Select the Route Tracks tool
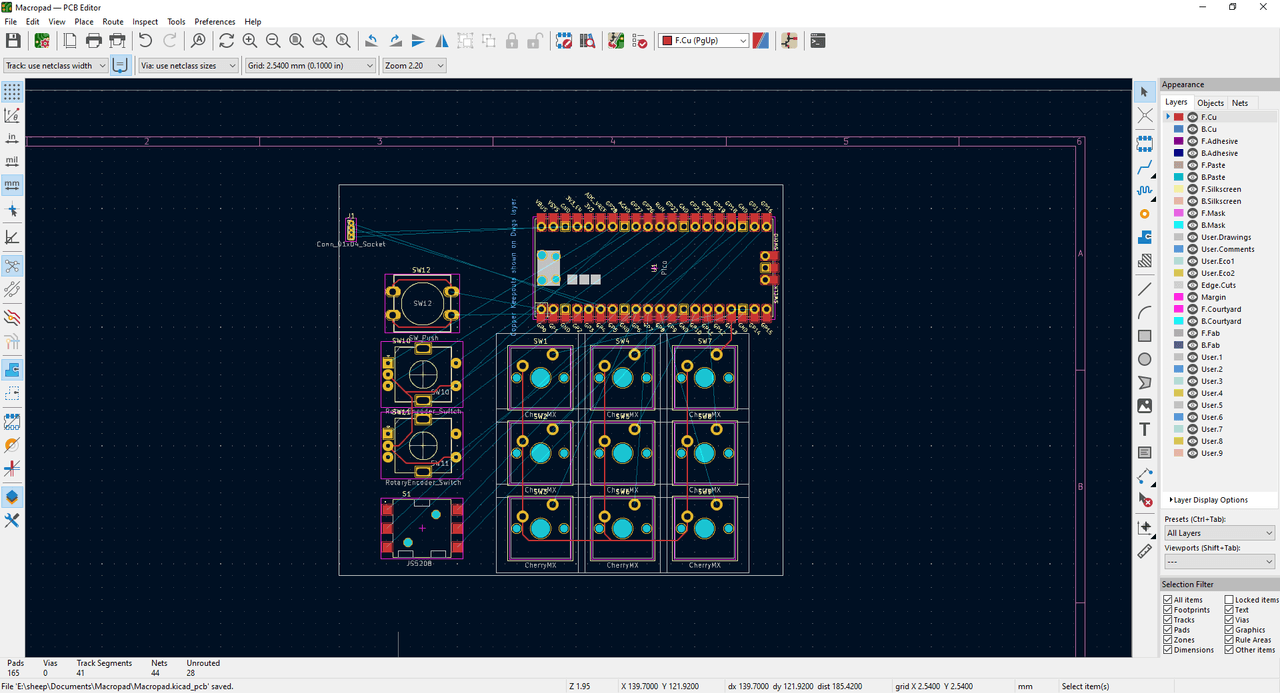This screenshot has height=693, width=1280. tap(1145, 167)
